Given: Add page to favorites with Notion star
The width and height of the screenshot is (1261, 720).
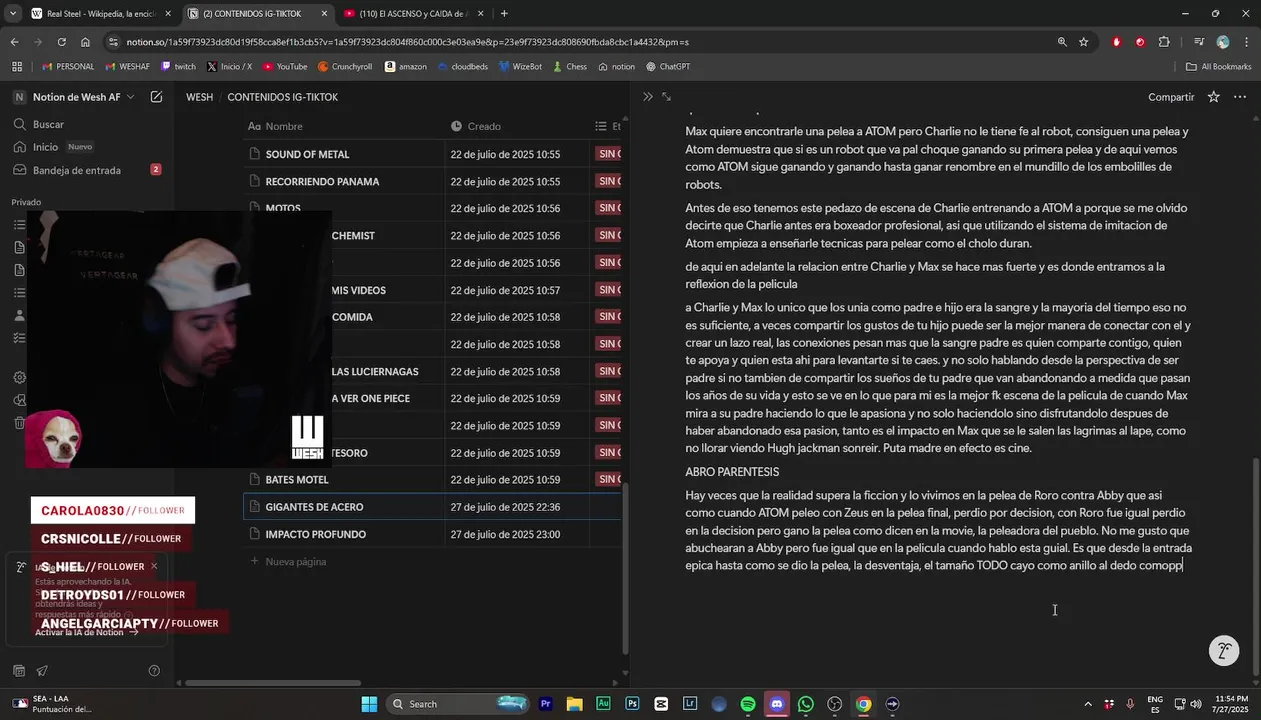Looking at the screenshot, I should pos(1213,97).
